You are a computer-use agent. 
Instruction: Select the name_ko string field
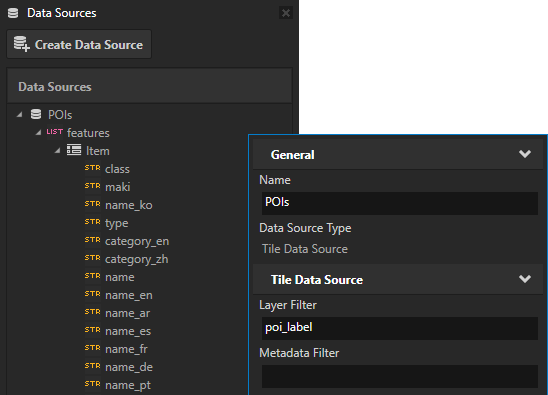(x=129, y=205)
